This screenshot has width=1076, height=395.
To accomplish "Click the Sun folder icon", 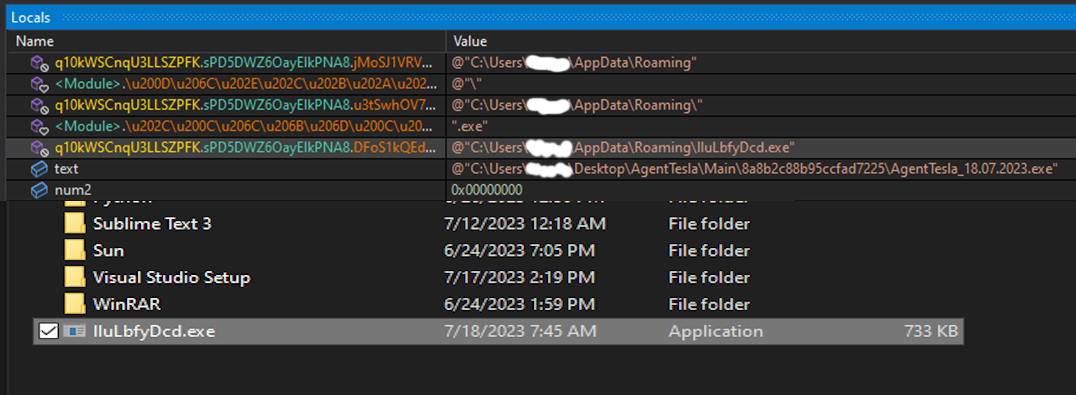I will click(75, 250).
